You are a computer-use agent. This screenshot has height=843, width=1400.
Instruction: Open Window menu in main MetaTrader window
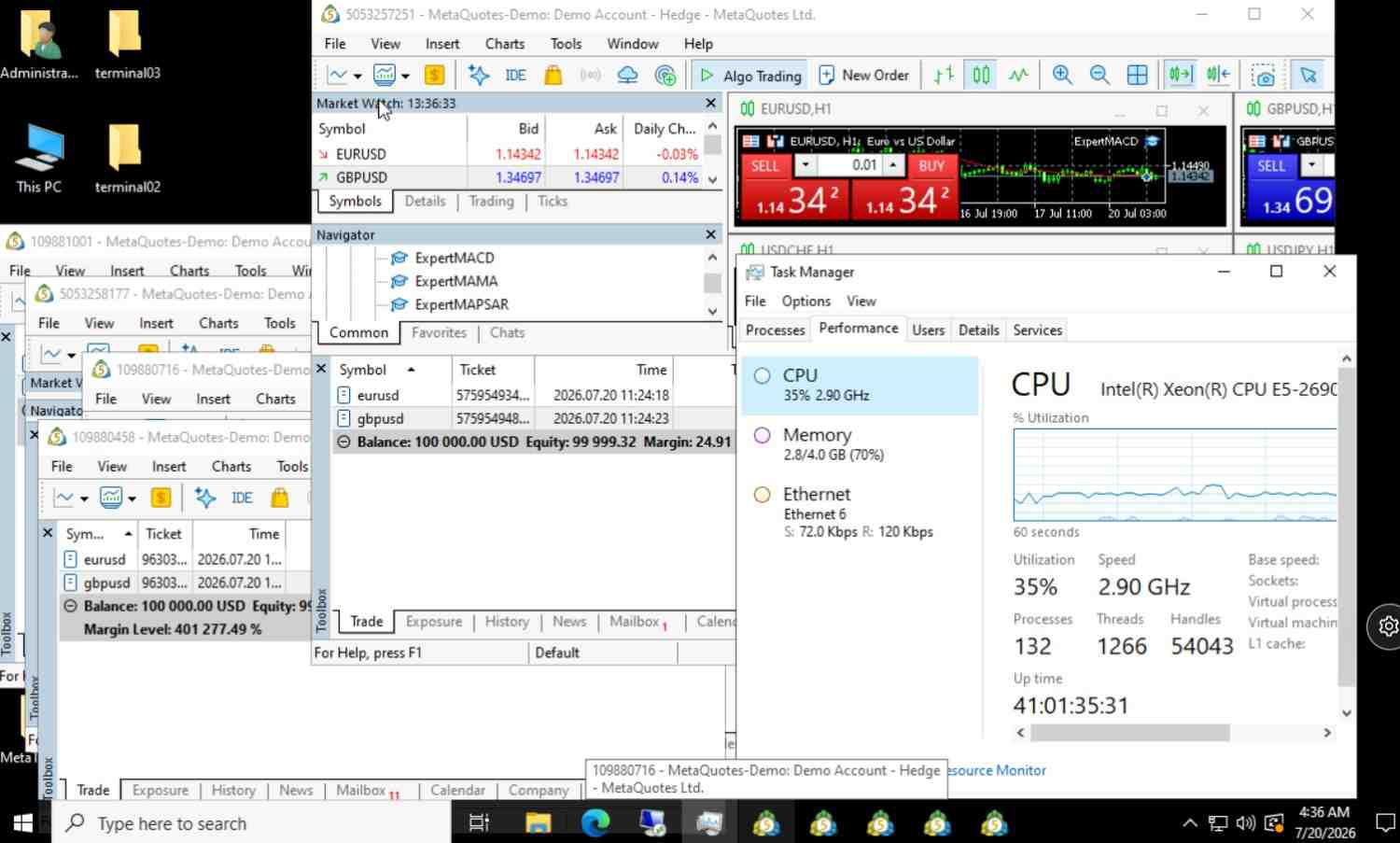coord(632,44)
